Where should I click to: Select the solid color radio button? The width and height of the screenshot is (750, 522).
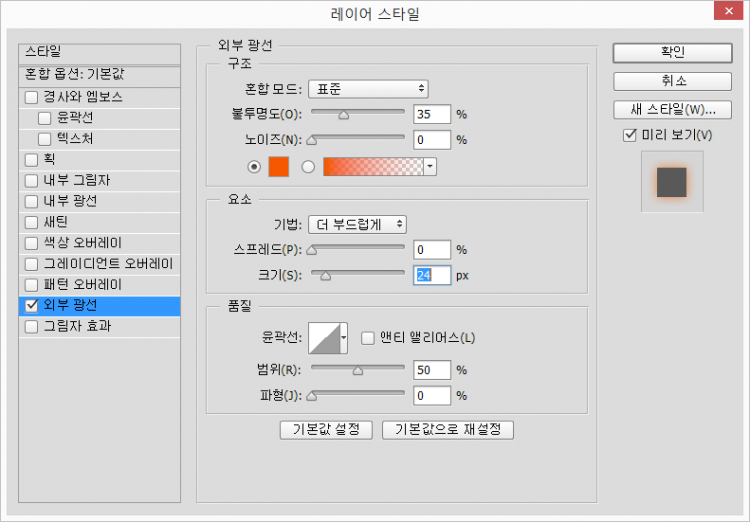coord(253,167)
